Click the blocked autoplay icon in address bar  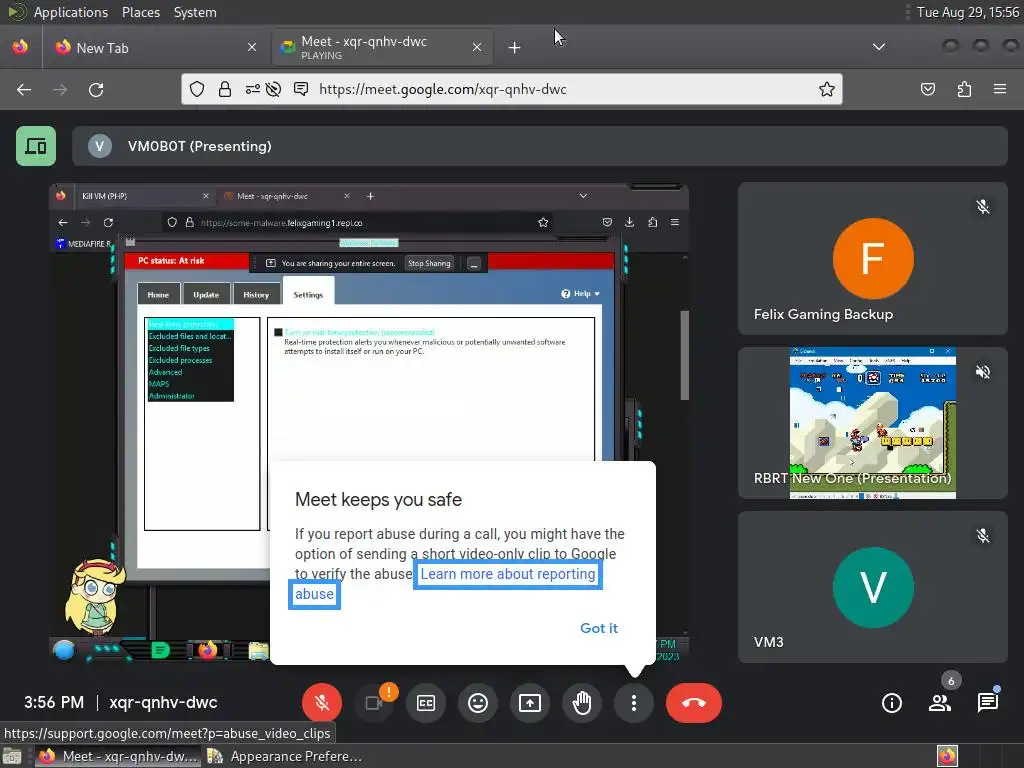274,89
